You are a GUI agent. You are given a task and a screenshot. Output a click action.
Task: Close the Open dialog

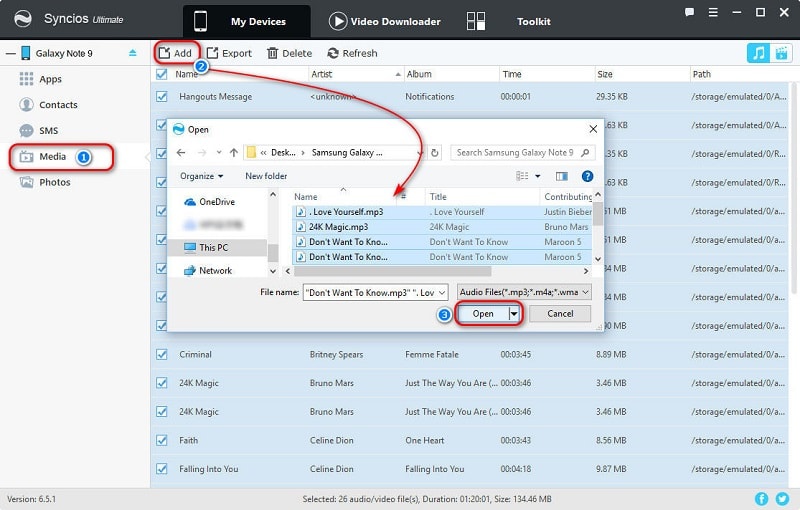593,129
